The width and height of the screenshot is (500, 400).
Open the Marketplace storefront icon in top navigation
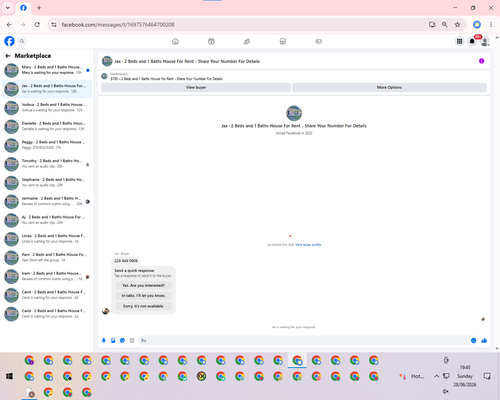[283, 41]
